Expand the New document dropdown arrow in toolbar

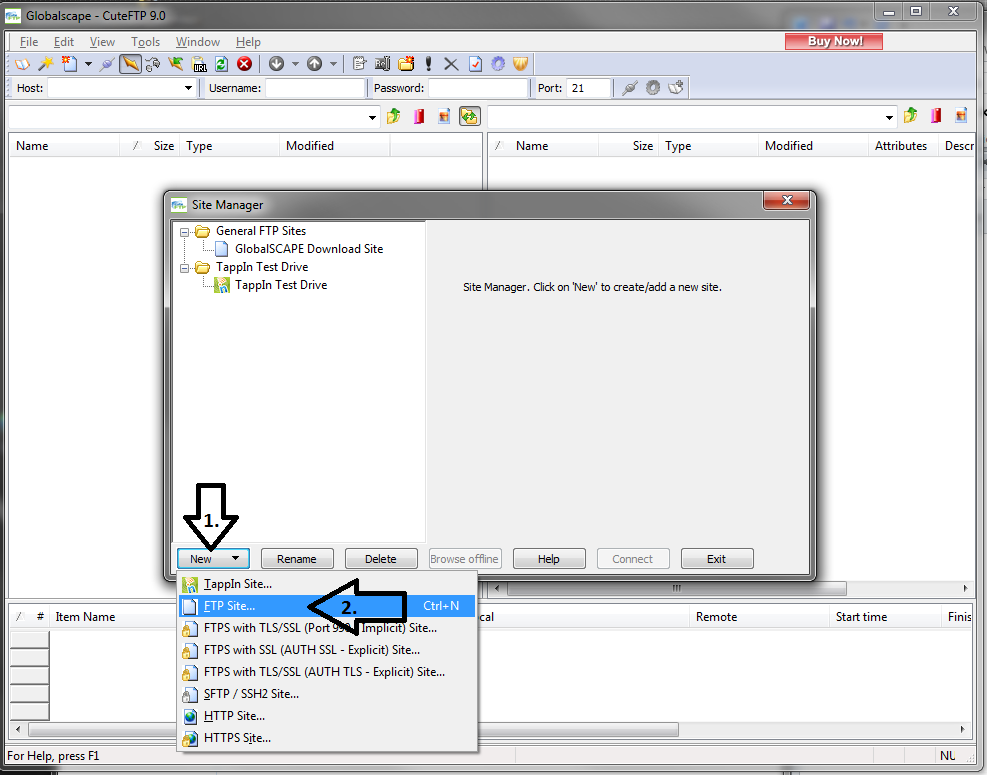coord(88,64)
